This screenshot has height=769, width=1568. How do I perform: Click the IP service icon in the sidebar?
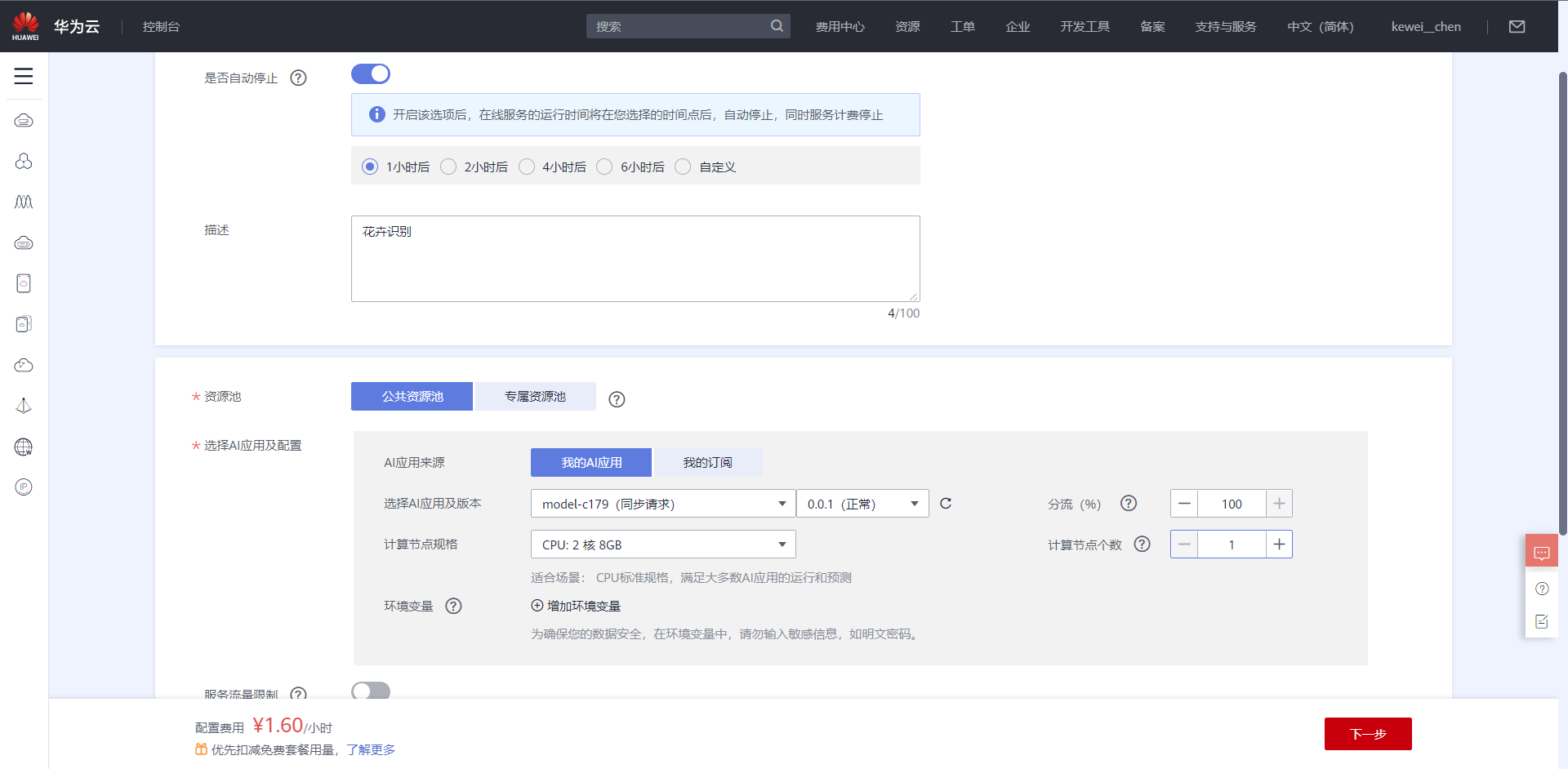click(24, 487)
